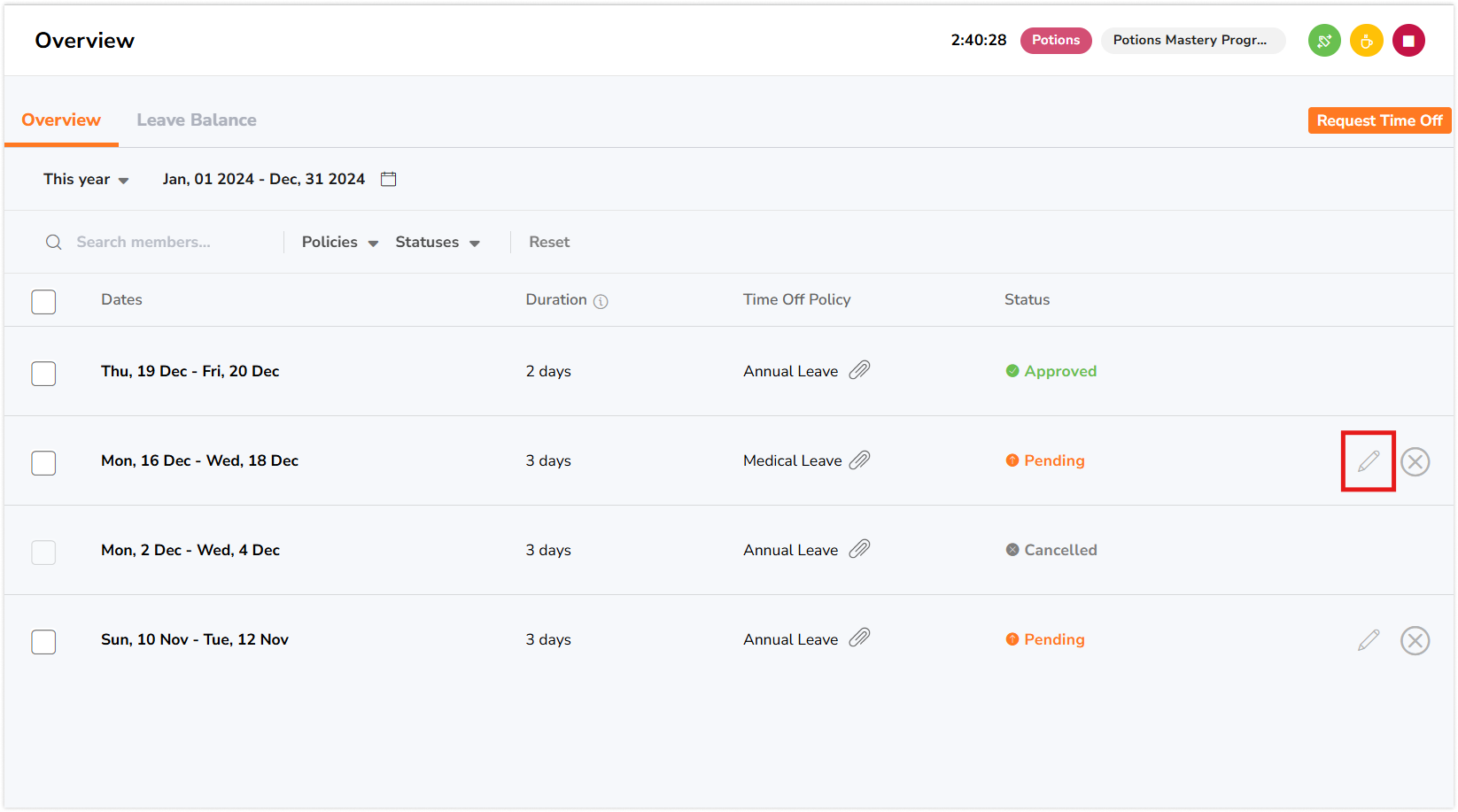Open attachment for 10 Nov Annual Leave
The image size is (1458, 812).
tap(859, 638)
